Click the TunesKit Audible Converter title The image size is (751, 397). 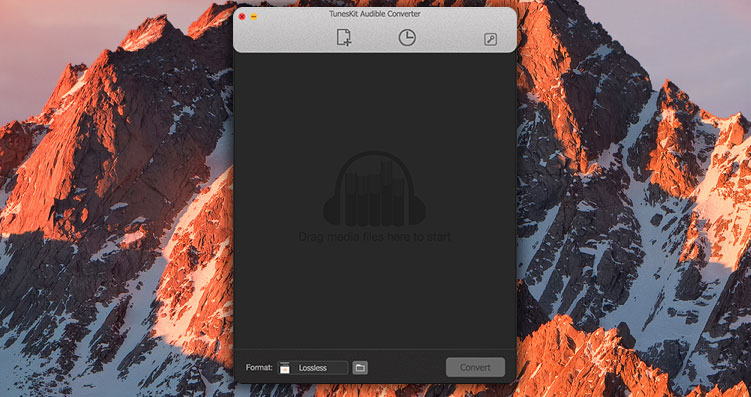click(x=375, y=14)
